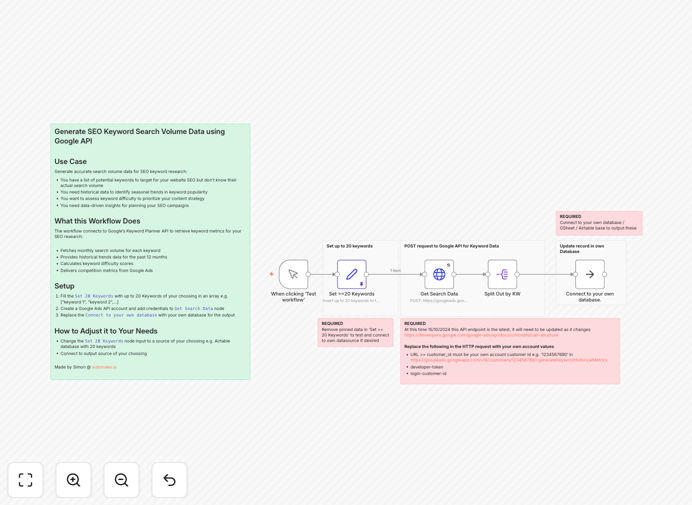Click the output connector of the Split Out by KW node
This screenshot has width=692, height=505.
(517, 274)
